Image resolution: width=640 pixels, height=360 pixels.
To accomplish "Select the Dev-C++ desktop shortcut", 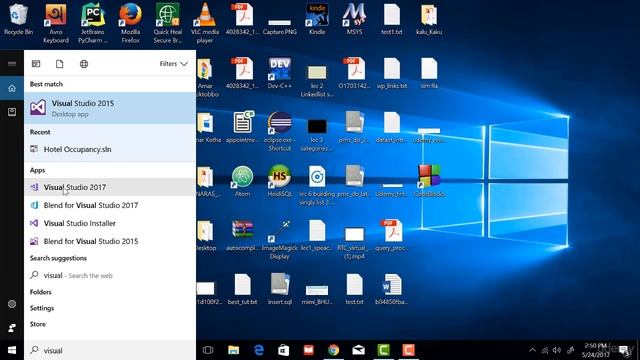I will pyautogui.click(x=280, y=73).
